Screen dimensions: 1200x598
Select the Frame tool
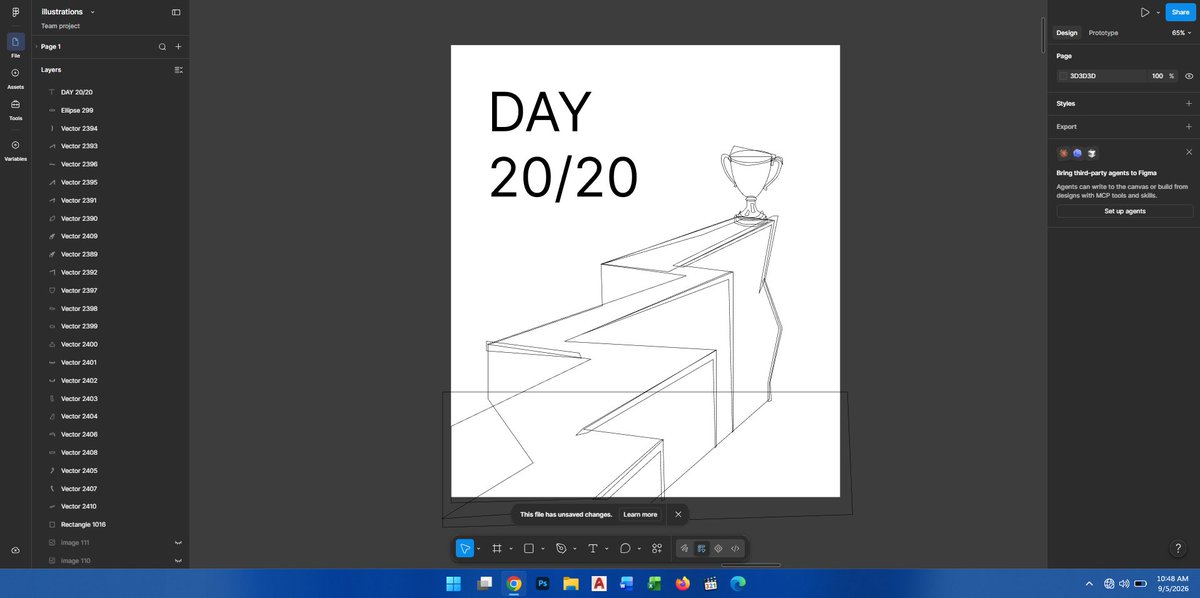[x=496, y=548]
